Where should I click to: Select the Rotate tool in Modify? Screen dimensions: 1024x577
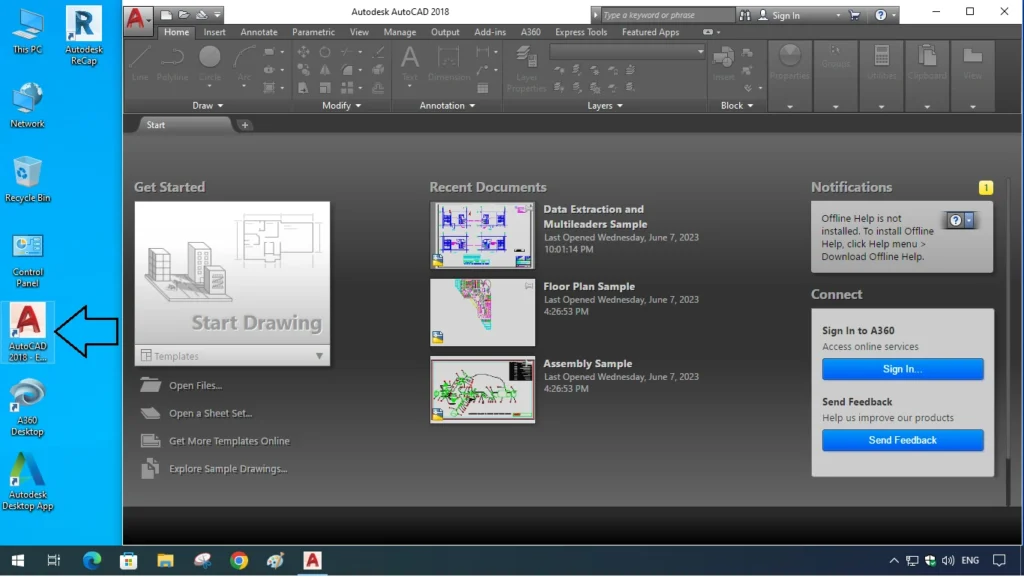(x=325, y=52)
